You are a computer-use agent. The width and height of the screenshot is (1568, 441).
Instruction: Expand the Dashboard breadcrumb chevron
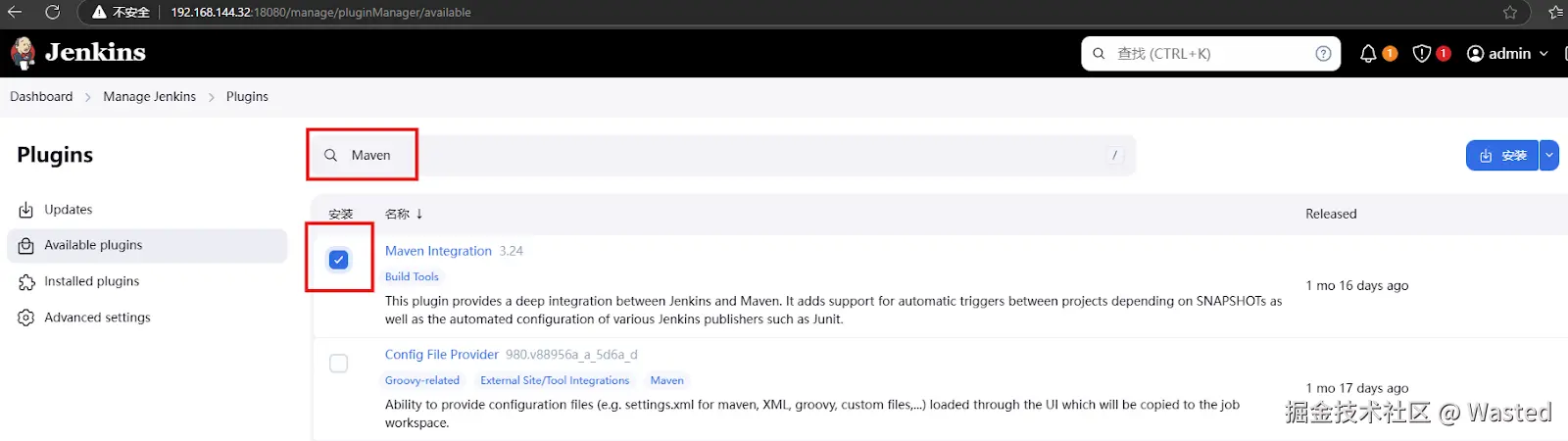click(x=88, y=97)
